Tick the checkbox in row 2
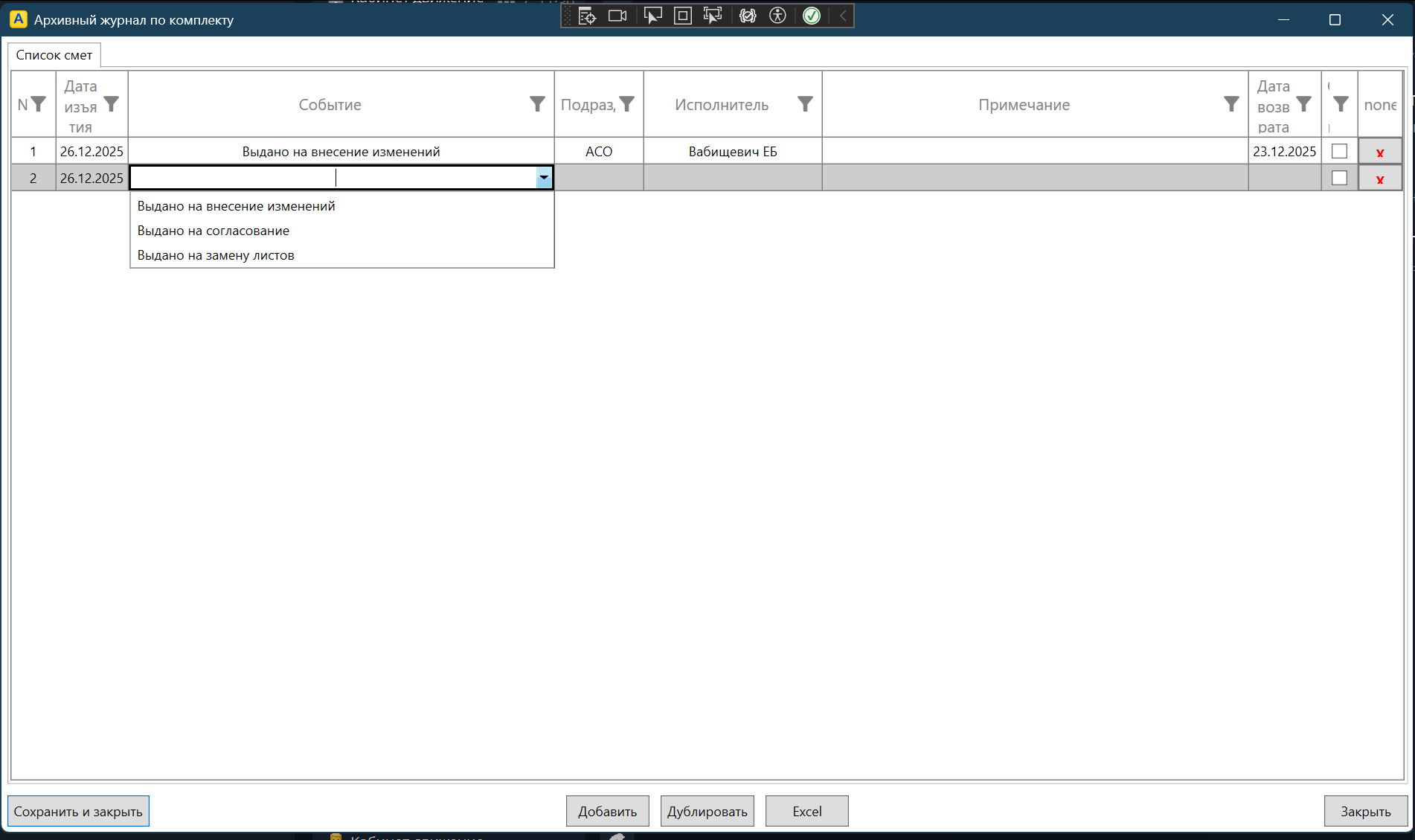The width and height of the screenshot is (1415, 840). point(1339,178)
